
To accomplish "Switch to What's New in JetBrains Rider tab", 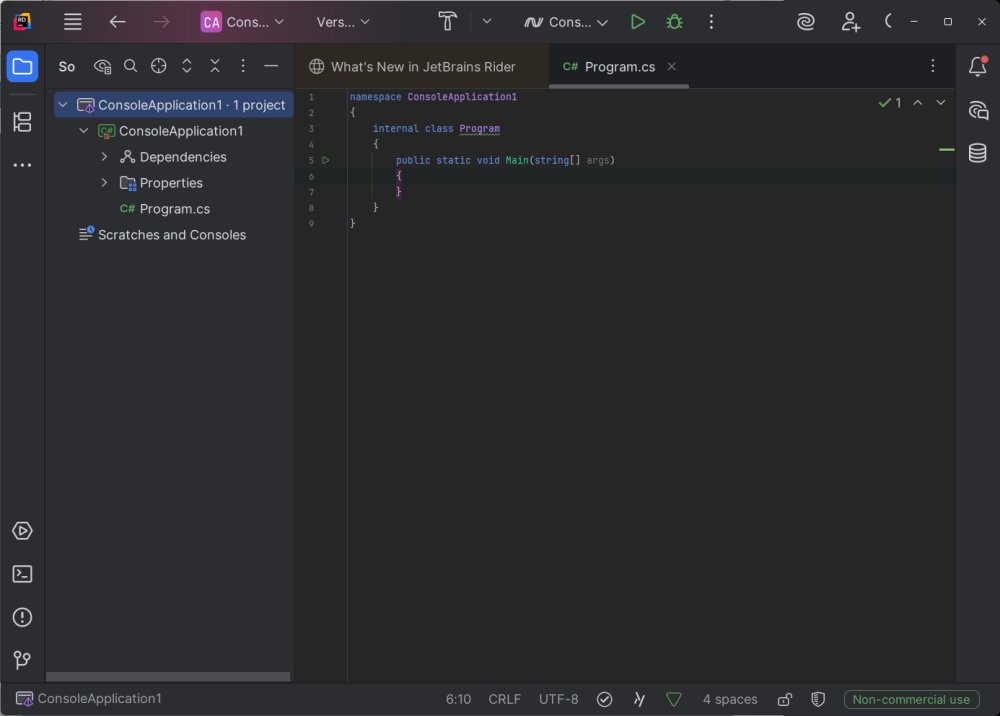I will click(x=422, y=67).
